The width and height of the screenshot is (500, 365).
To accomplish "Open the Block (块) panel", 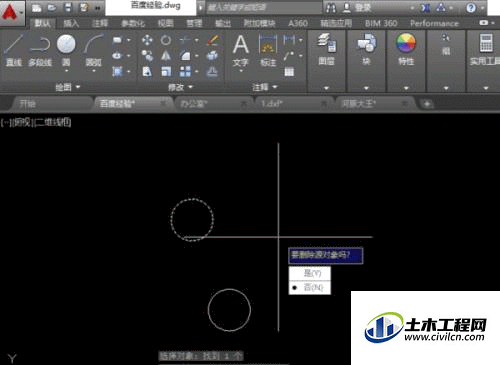I will [x=366, y=49].
